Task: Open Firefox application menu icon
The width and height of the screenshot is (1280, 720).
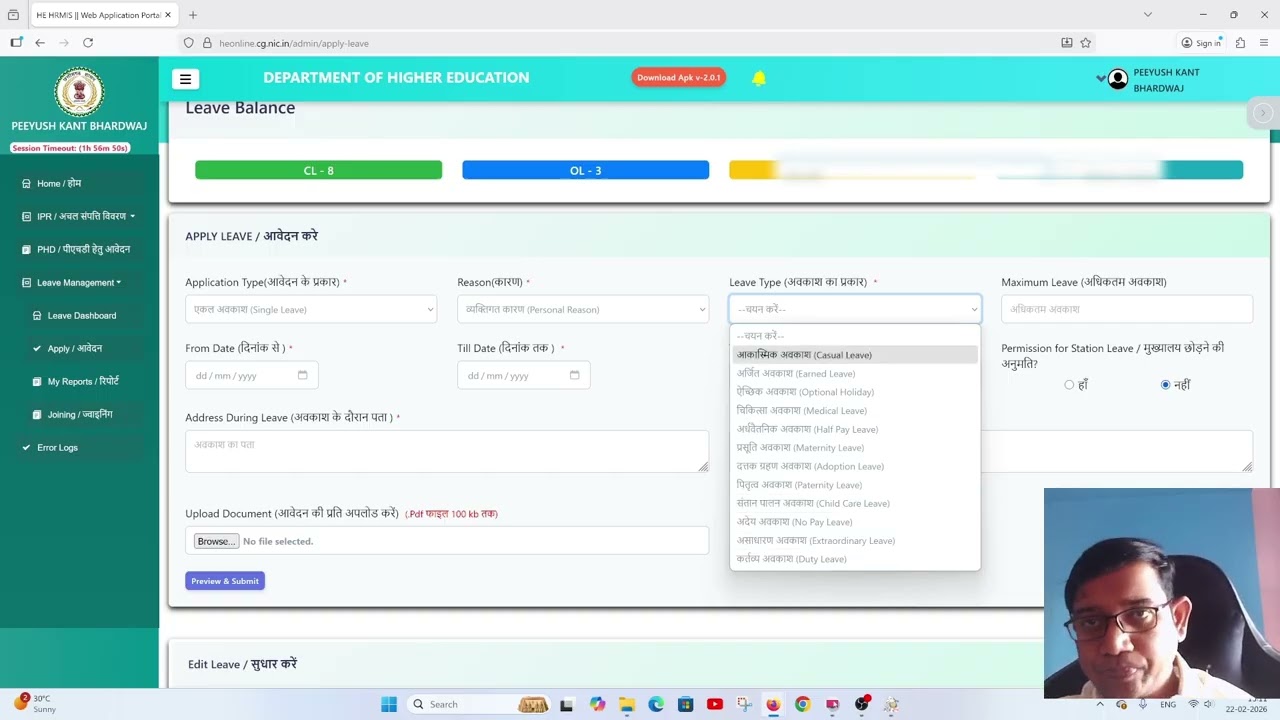Action: pos(1264,43)
